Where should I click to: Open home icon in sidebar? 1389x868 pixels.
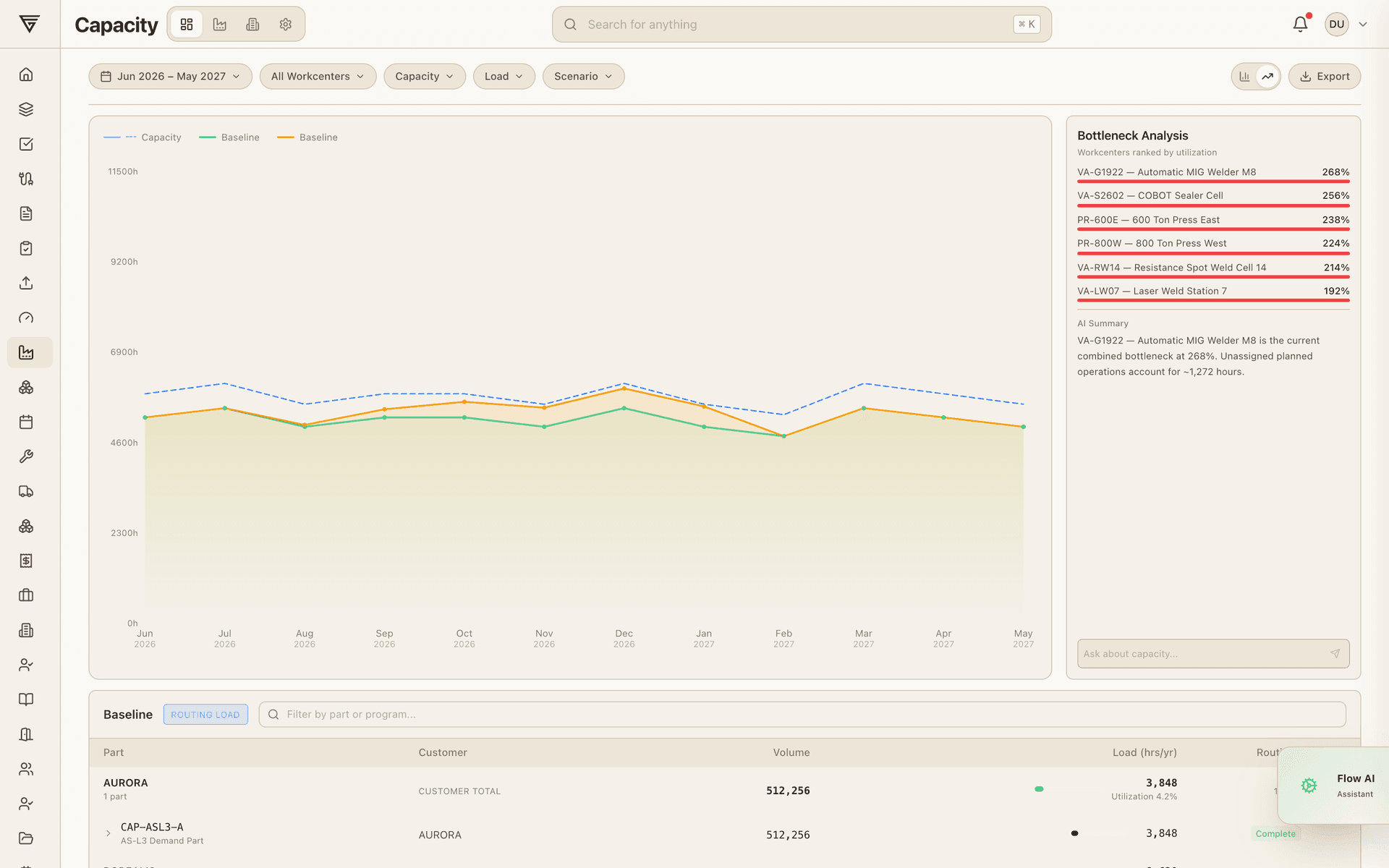[x=26, y=75]
